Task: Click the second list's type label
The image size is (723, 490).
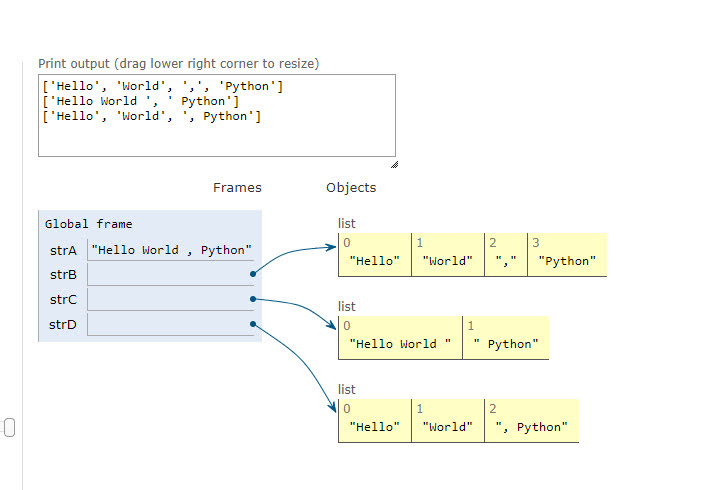Action: click(x=347, y=307)
